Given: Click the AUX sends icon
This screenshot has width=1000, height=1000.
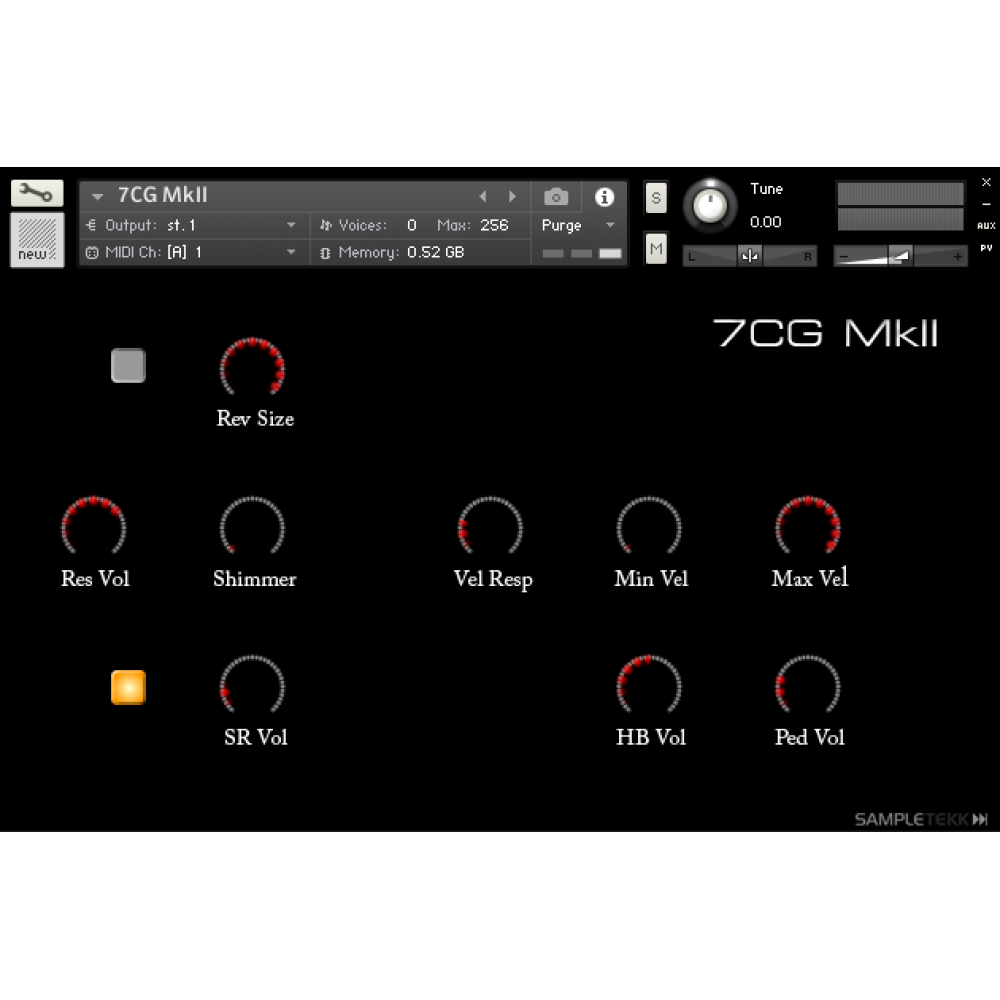Looking at the screenshot, I should pyautogui.click(x=986, y=226).
